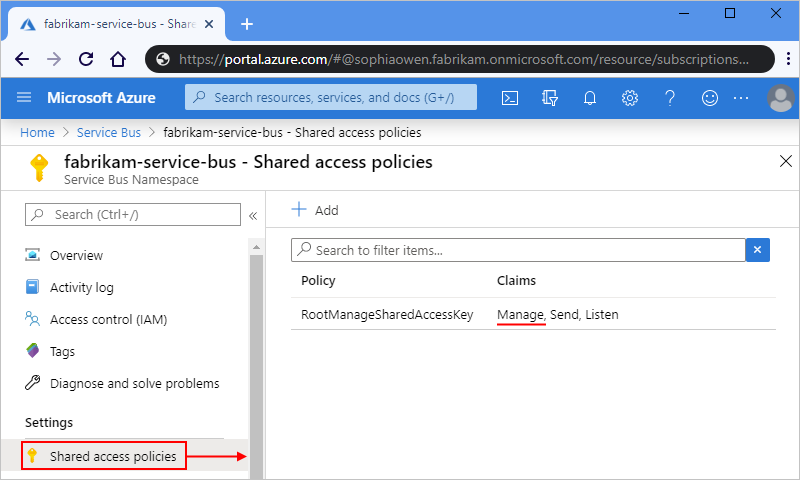This screenshot has height=480, width=800.
Task: Open a new browser tab
Action: (247, 24)
